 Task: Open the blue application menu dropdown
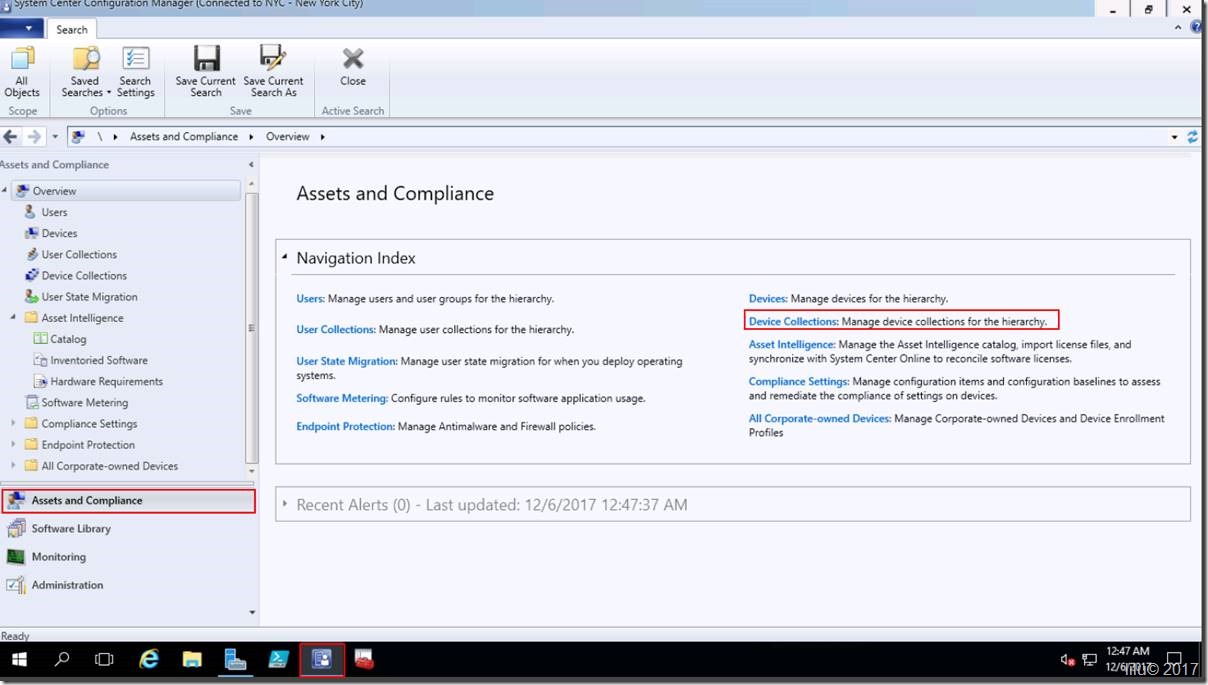click(21, 29)
